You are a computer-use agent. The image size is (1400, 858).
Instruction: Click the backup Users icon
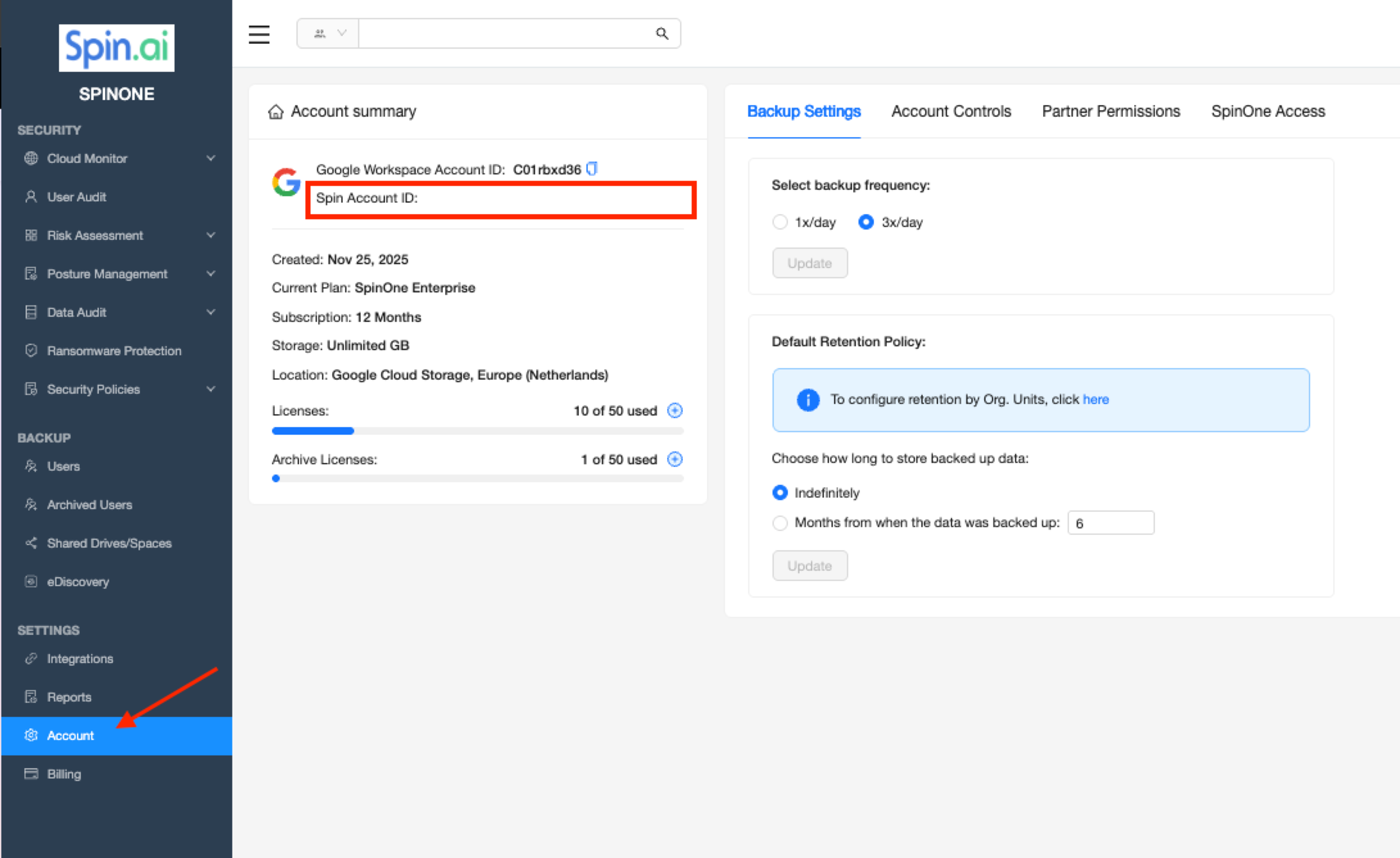click(x=31, y=466)
